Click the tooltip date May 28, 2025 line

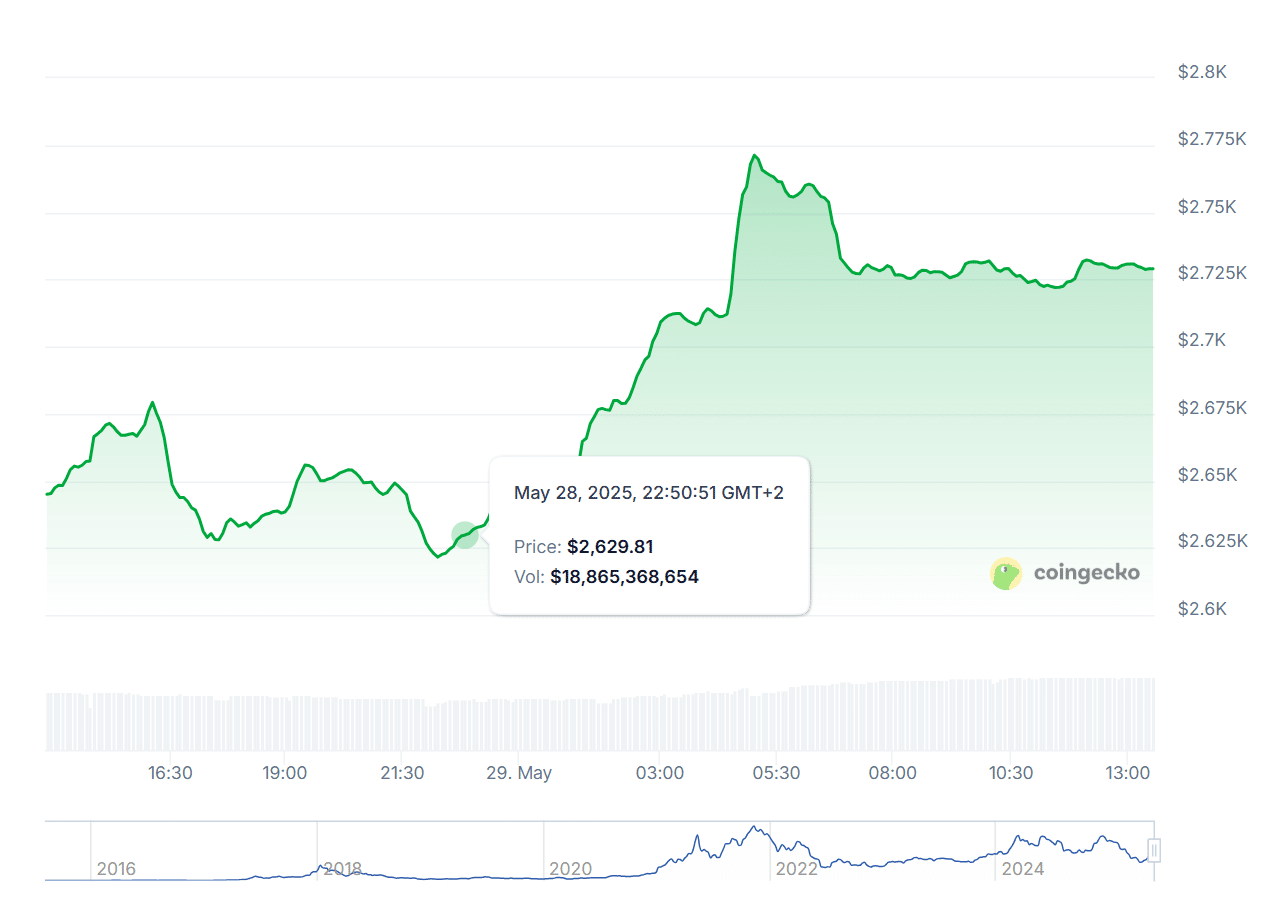click(x=648, y=492)
